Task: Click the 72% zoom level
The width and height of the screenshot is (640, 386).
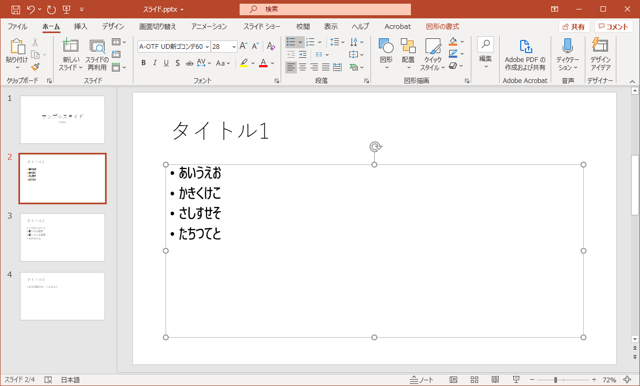Action: point(609,380)
